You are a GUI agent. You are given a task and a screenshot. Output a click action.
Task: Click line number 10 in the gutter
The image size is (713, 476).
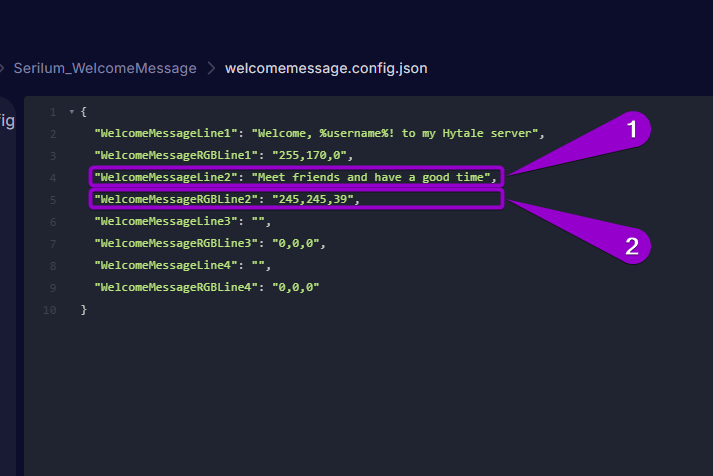[x=50, y=310]
